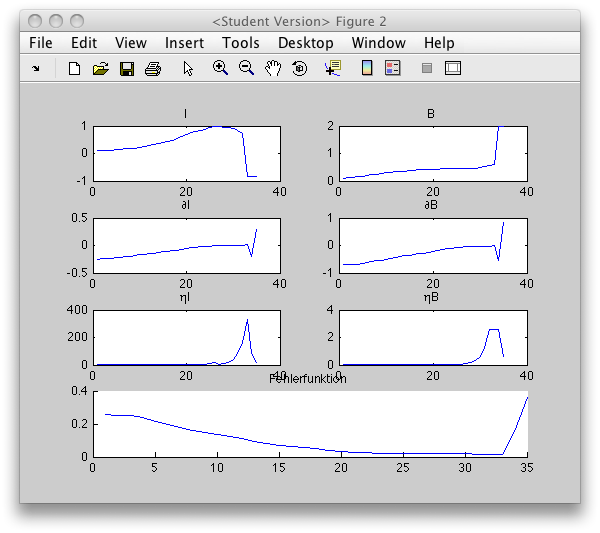Click the New Figure toolbar icon

click(74, 69)
